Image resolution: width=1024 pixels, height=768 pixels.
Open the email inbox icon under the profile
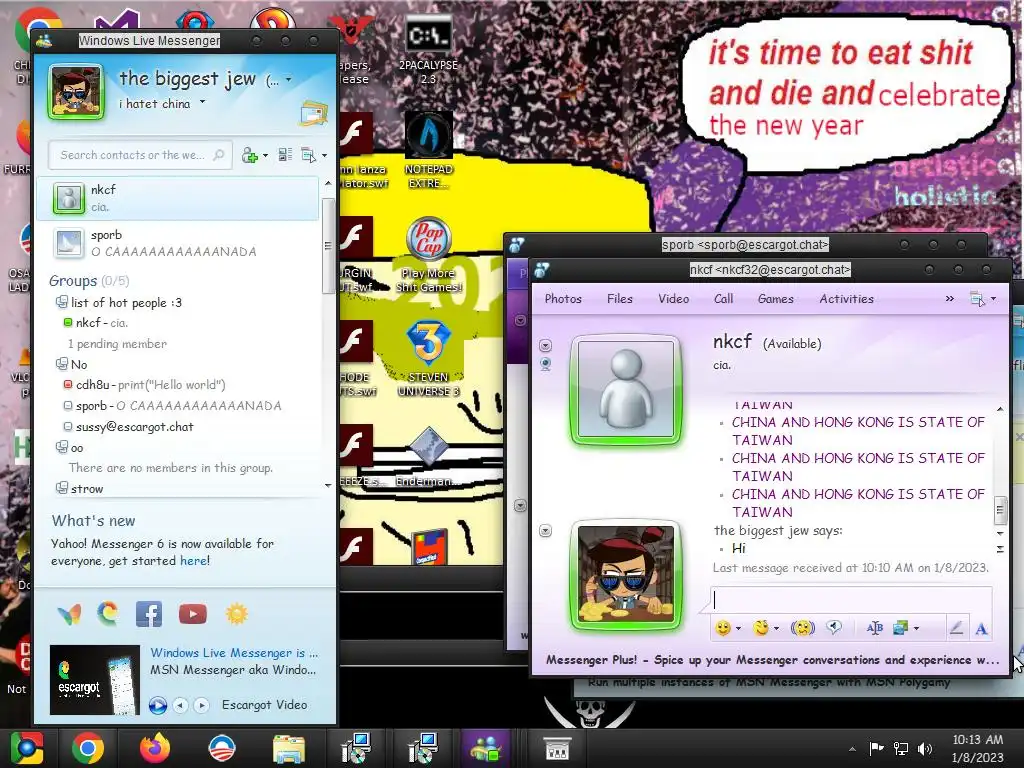coord(313,113)
